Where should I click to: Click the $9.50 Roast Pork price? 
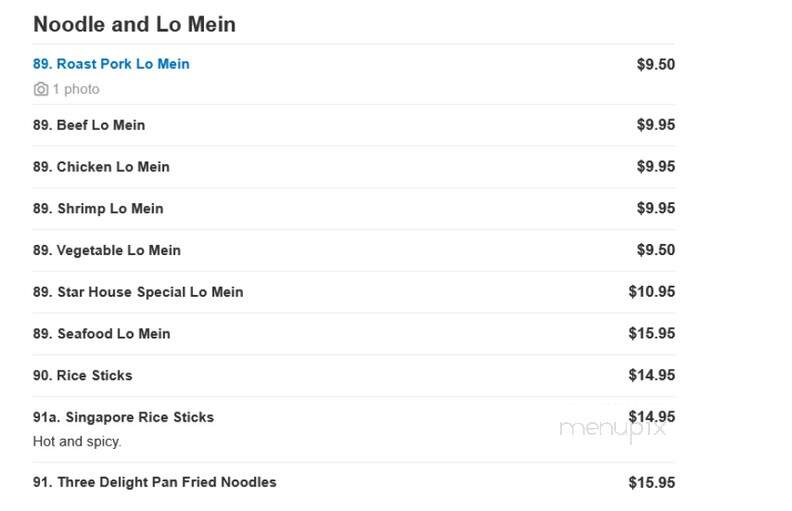pos(656,65)
